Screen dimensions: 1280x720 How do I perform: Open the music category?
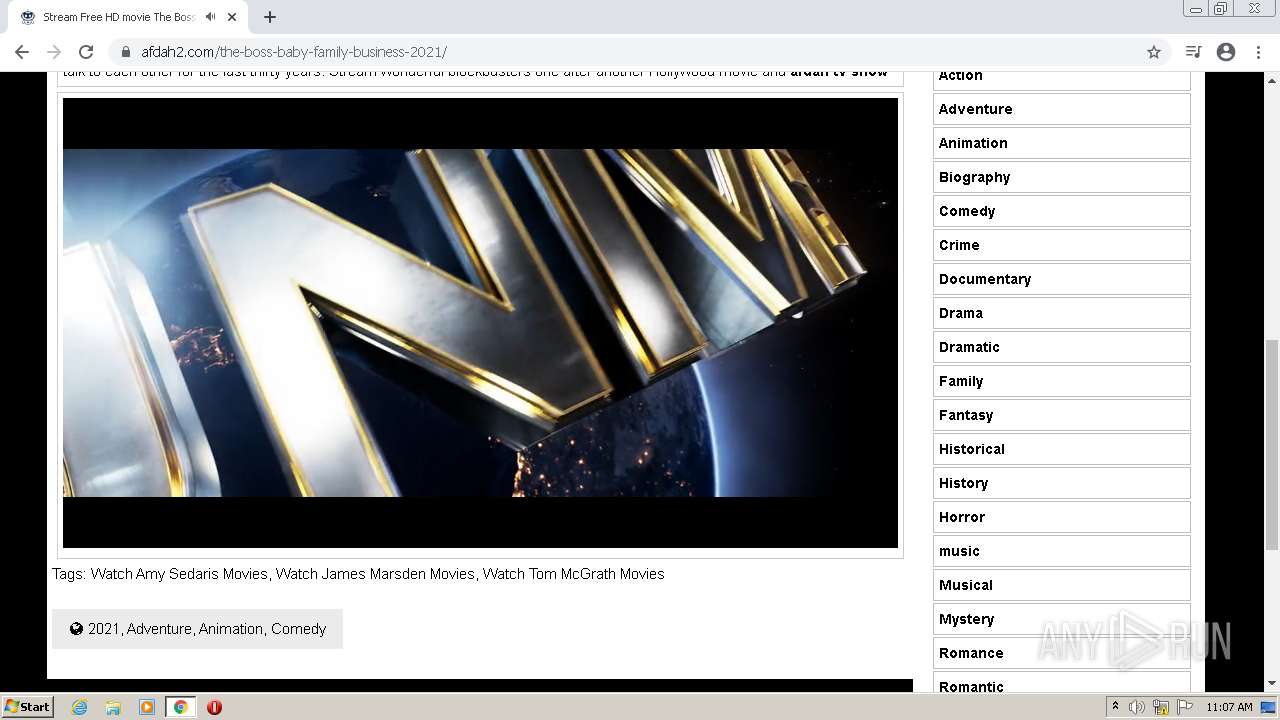coord(1061,551)
